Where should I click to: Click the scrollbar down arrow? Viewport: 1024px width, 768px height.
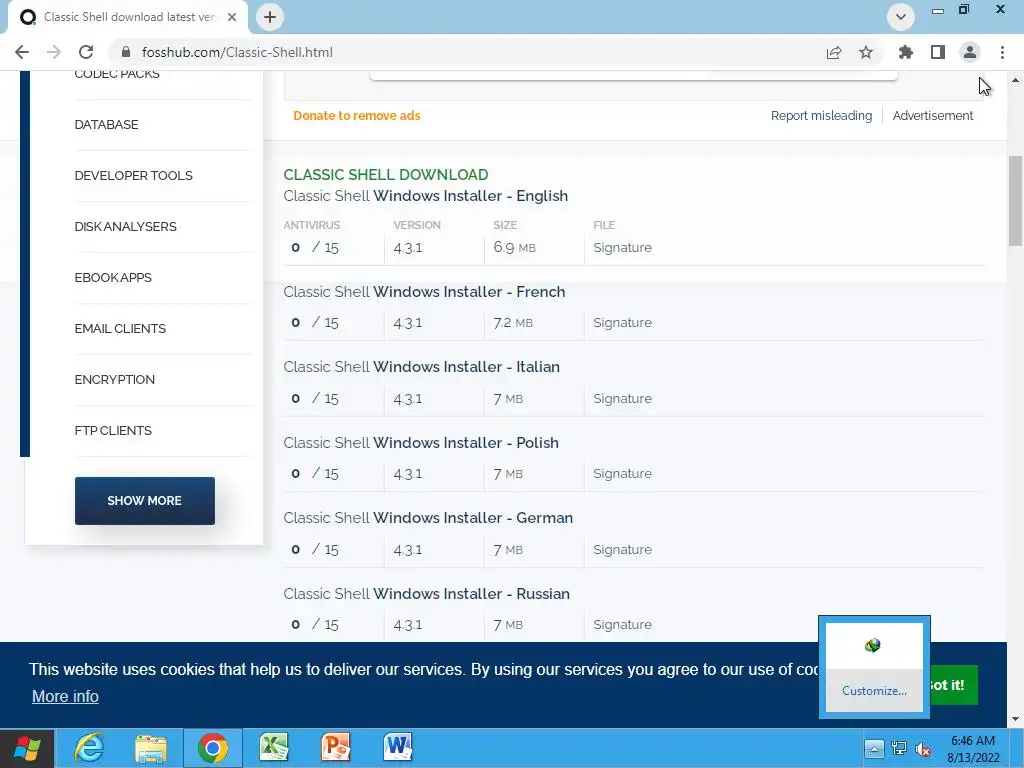click(x=1015, y=719)
